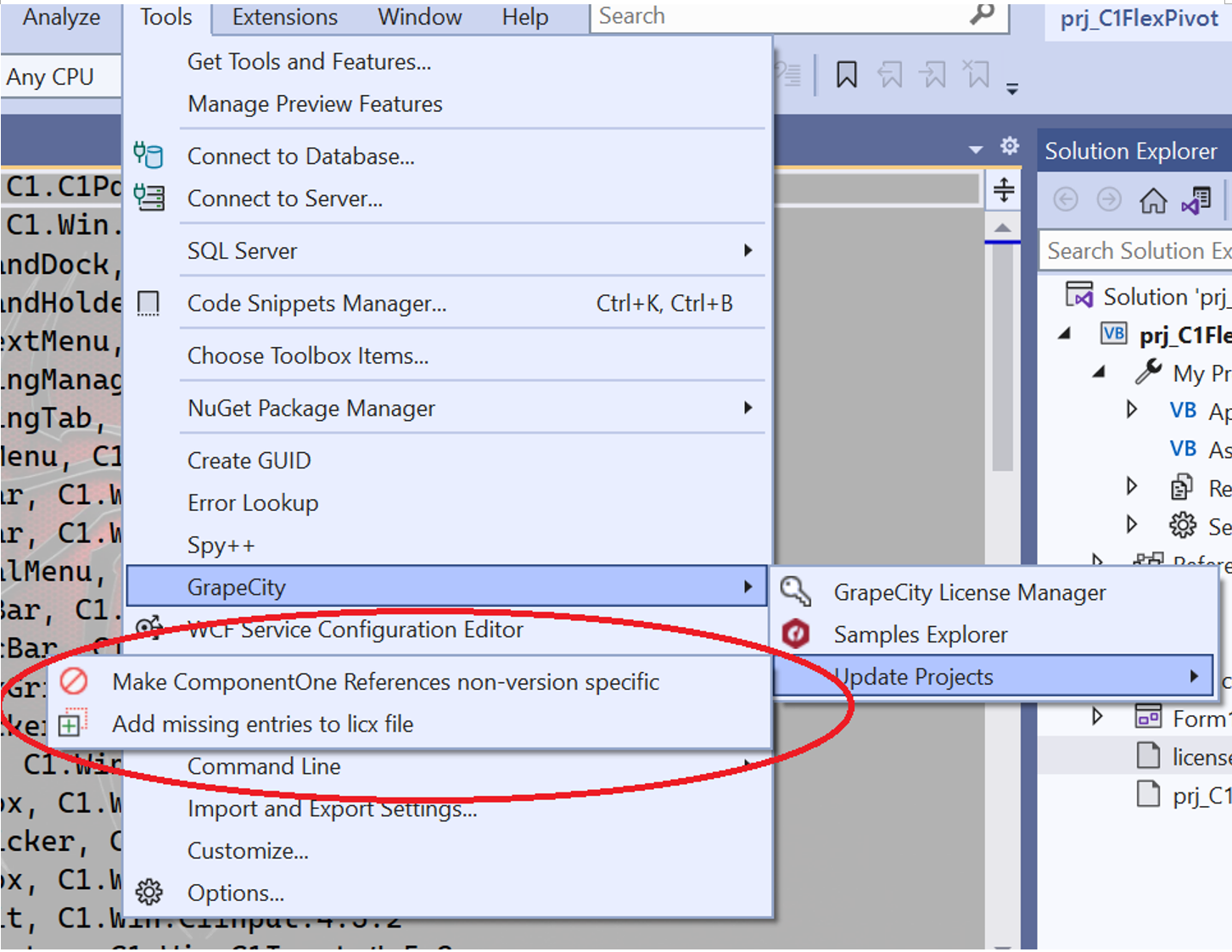Open the Any CPU platform dropdown
1232x952 pixels.
[x=59, y=77]
